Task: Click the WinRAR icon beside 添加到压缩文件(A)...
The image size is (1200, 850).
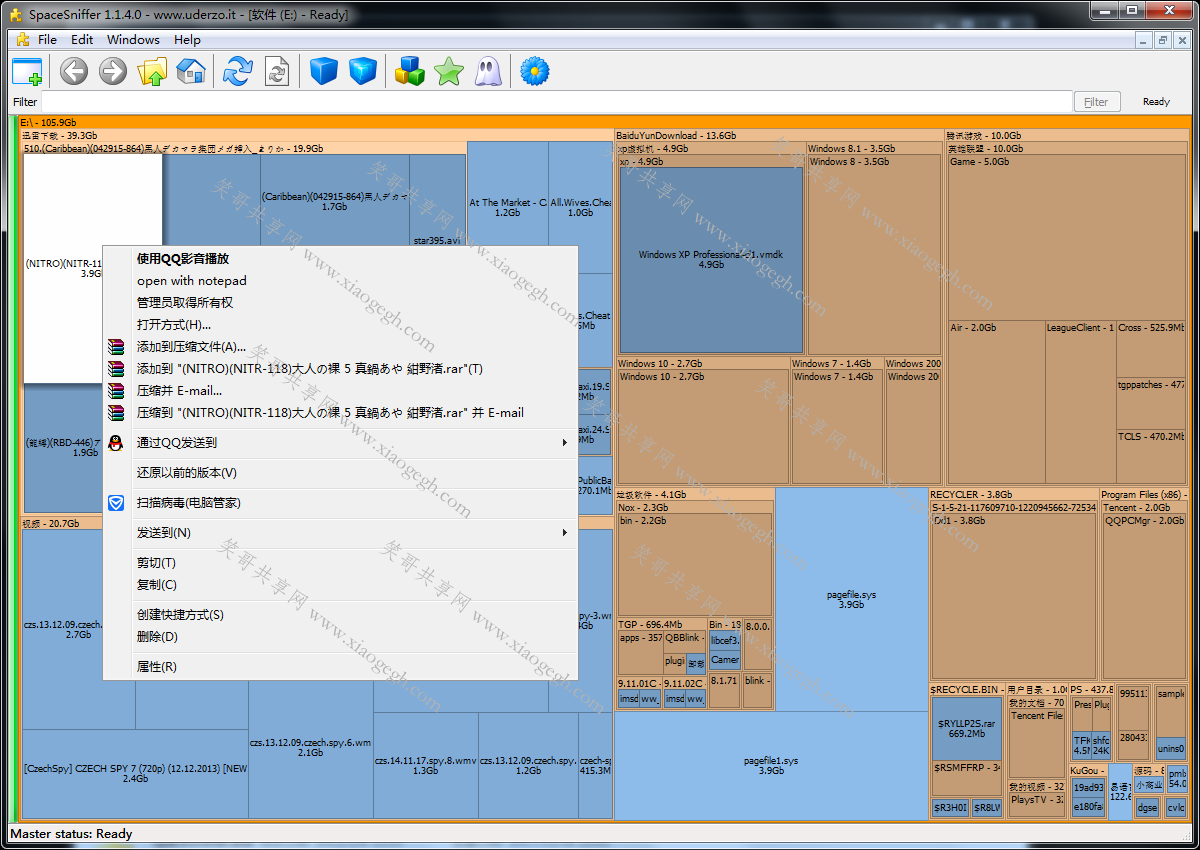Action: (x=116, y=347)
